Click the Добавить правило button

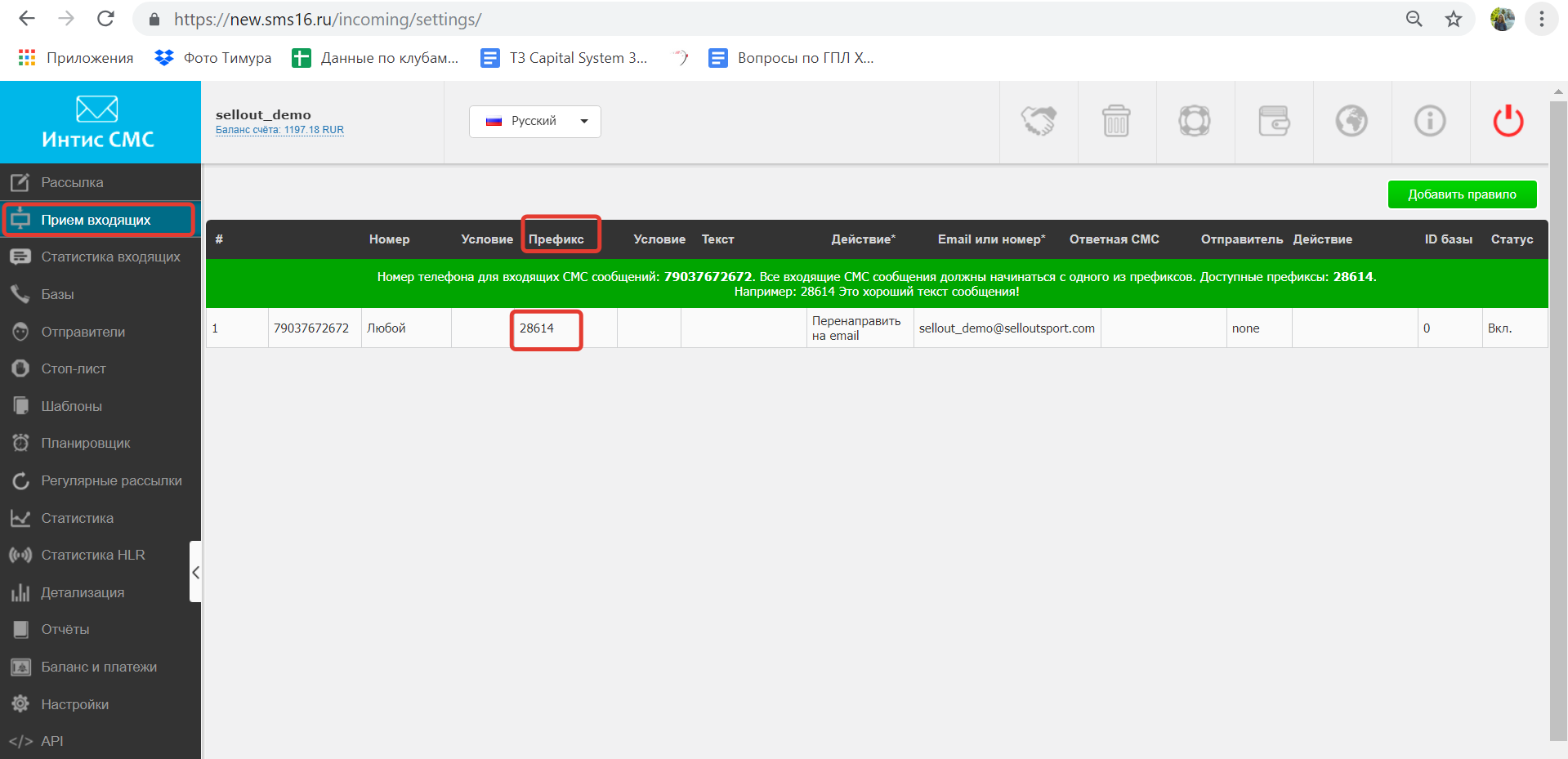(1462, 194)
